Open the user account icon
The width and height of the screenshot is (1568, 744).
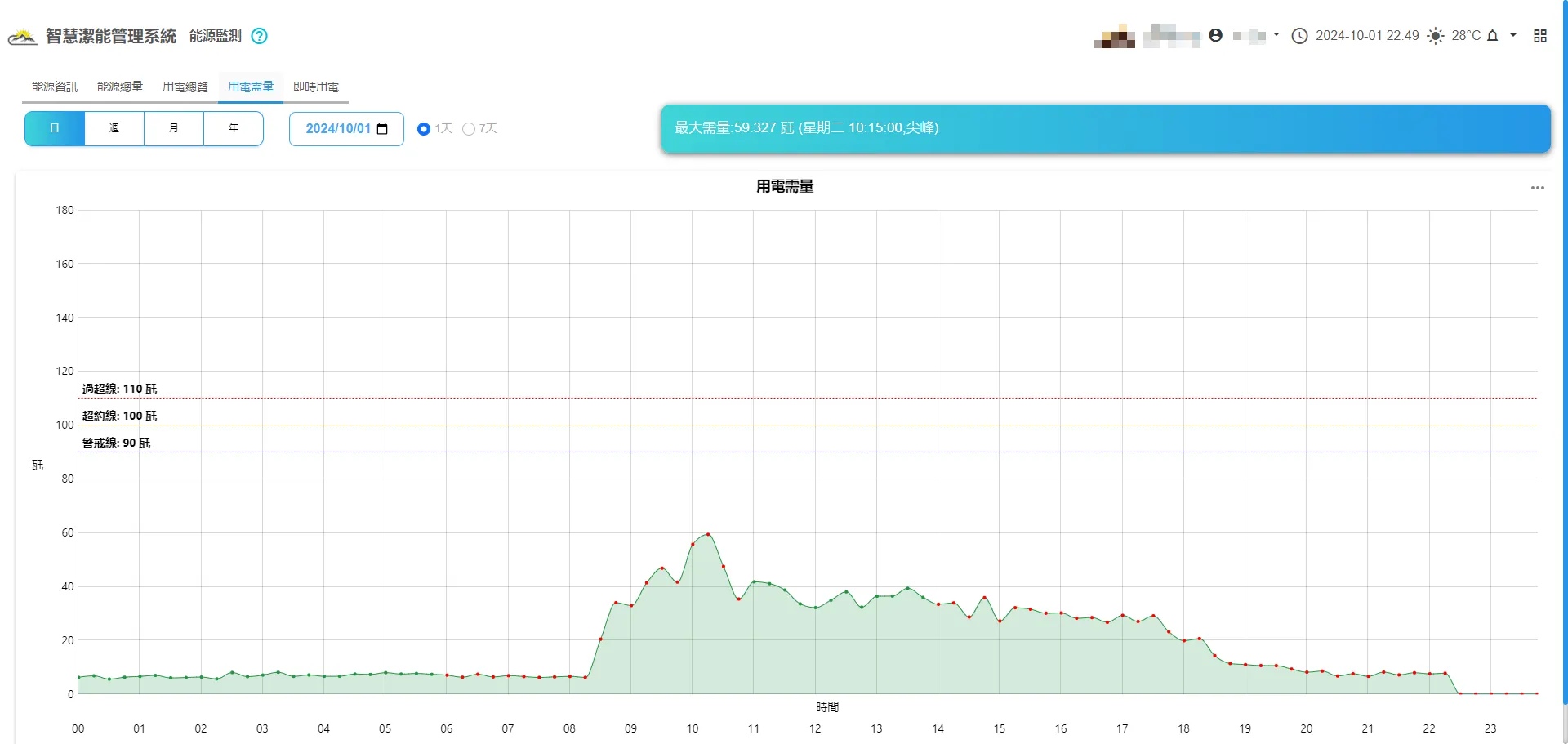[x=1215, y=35]
